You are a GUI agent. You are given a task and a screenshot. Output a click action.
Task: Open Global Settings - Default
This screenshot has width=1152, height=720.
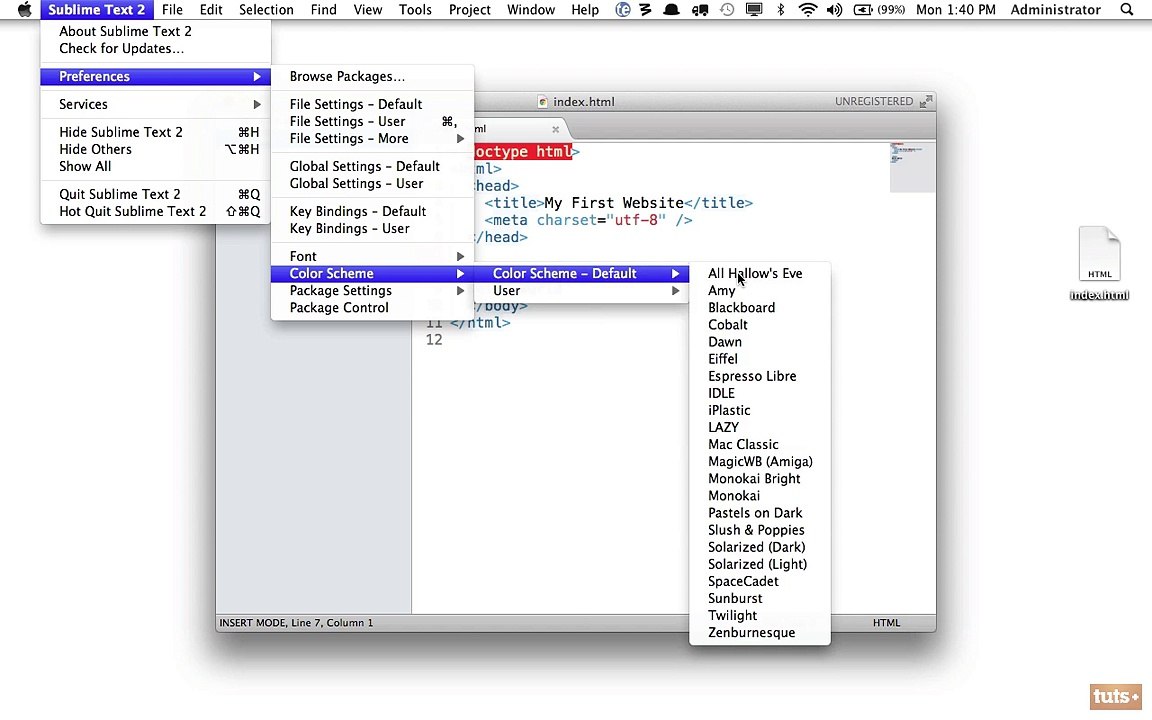pyautogui.click(x=372, y=167)
